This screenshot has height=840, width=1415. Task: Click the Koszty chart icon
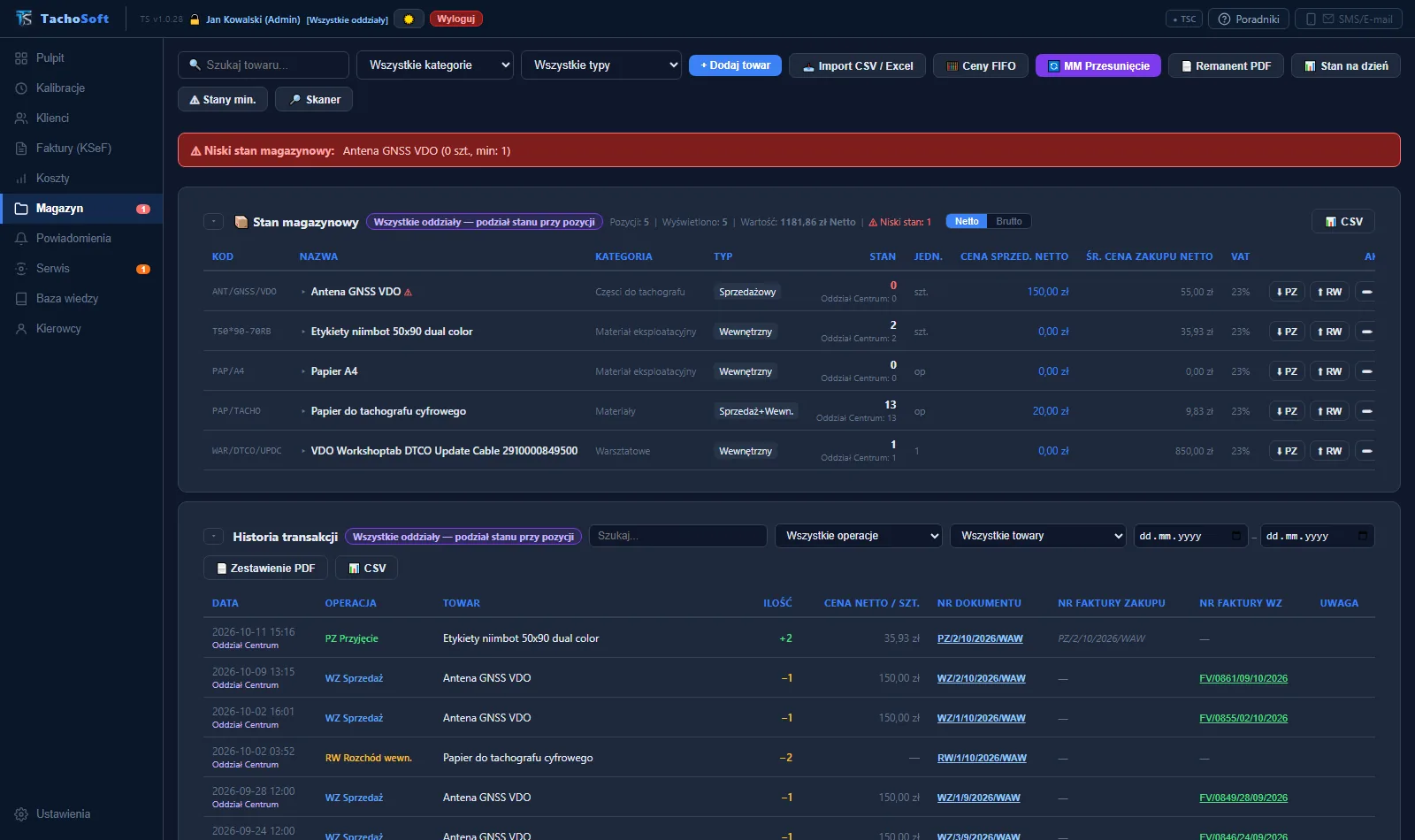[x=21, y=179]
